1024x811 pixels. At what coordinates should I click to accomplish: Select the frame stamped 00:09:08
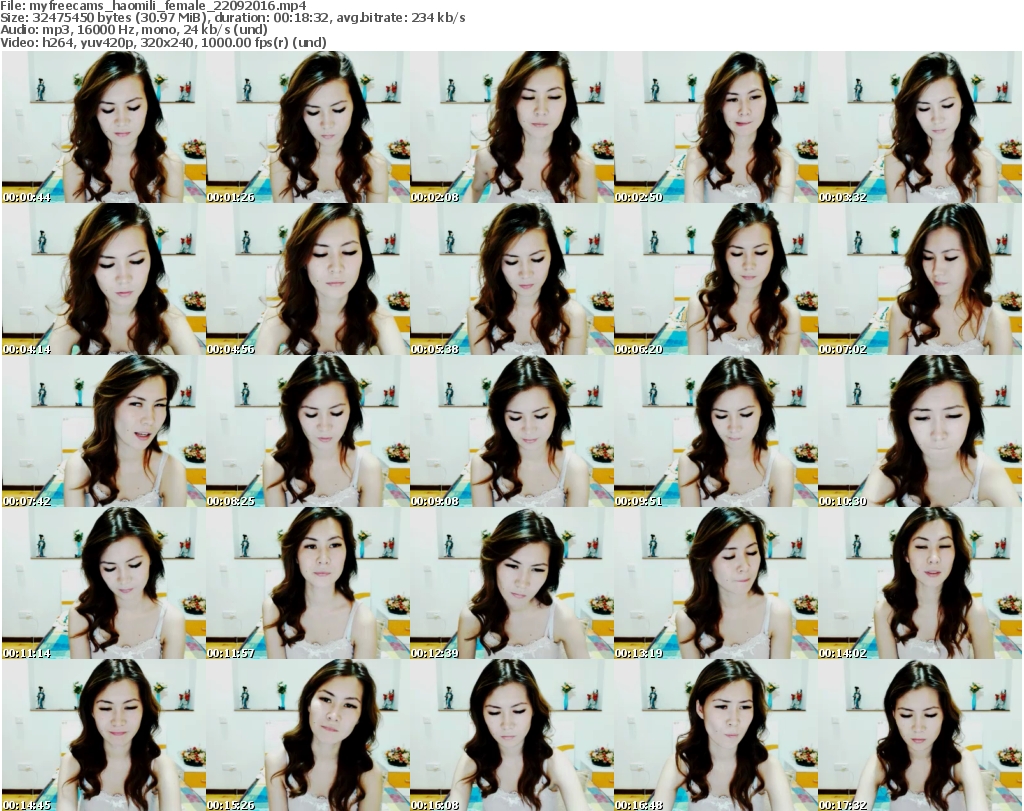(x=512, y=432)
